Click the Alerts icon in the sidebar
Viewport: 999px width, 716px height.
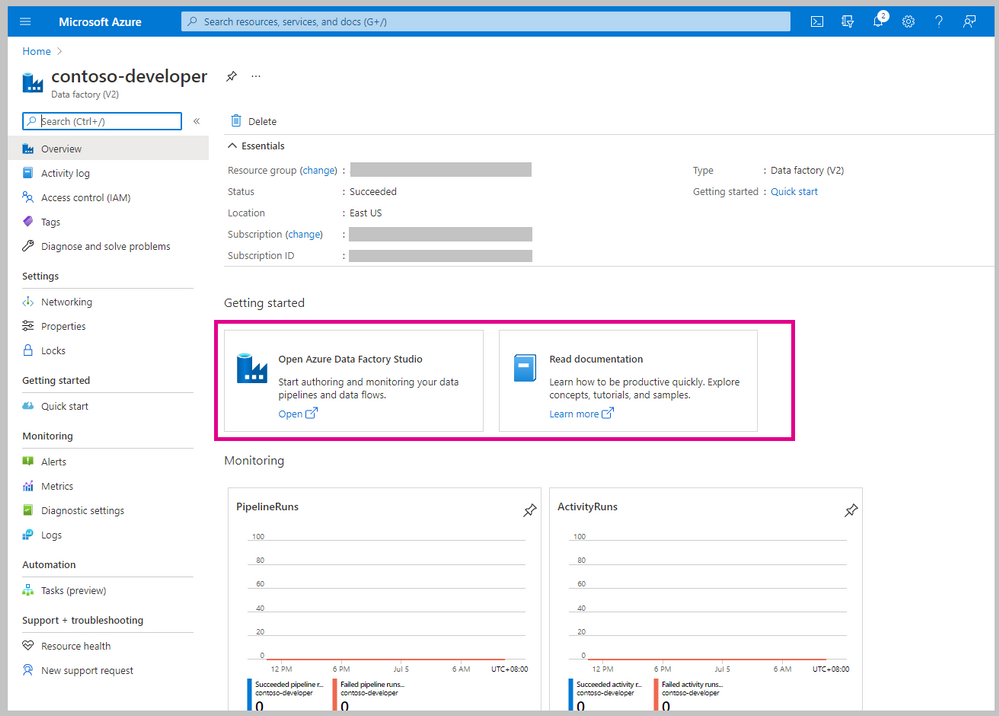(27, 461)
